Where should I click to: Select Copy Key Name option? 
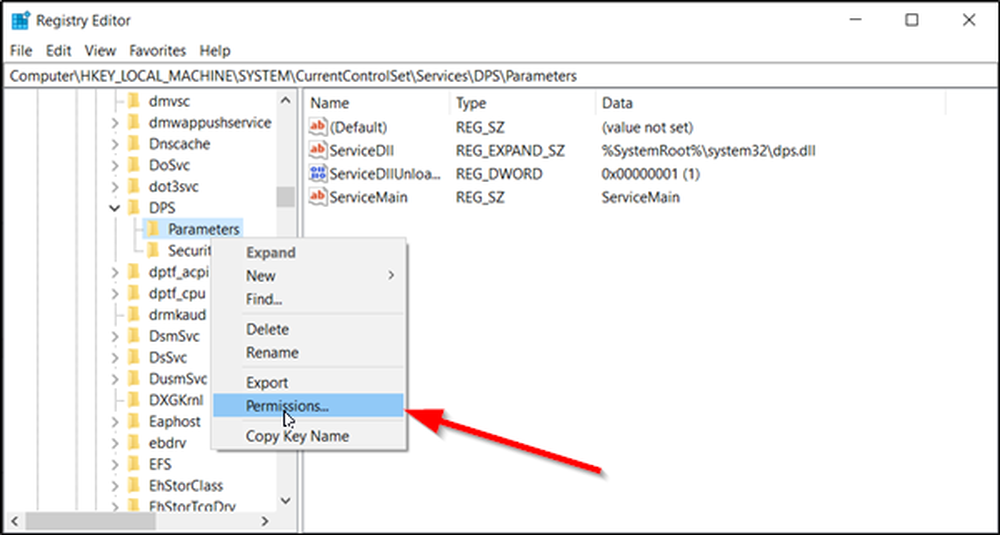[297, 436]
